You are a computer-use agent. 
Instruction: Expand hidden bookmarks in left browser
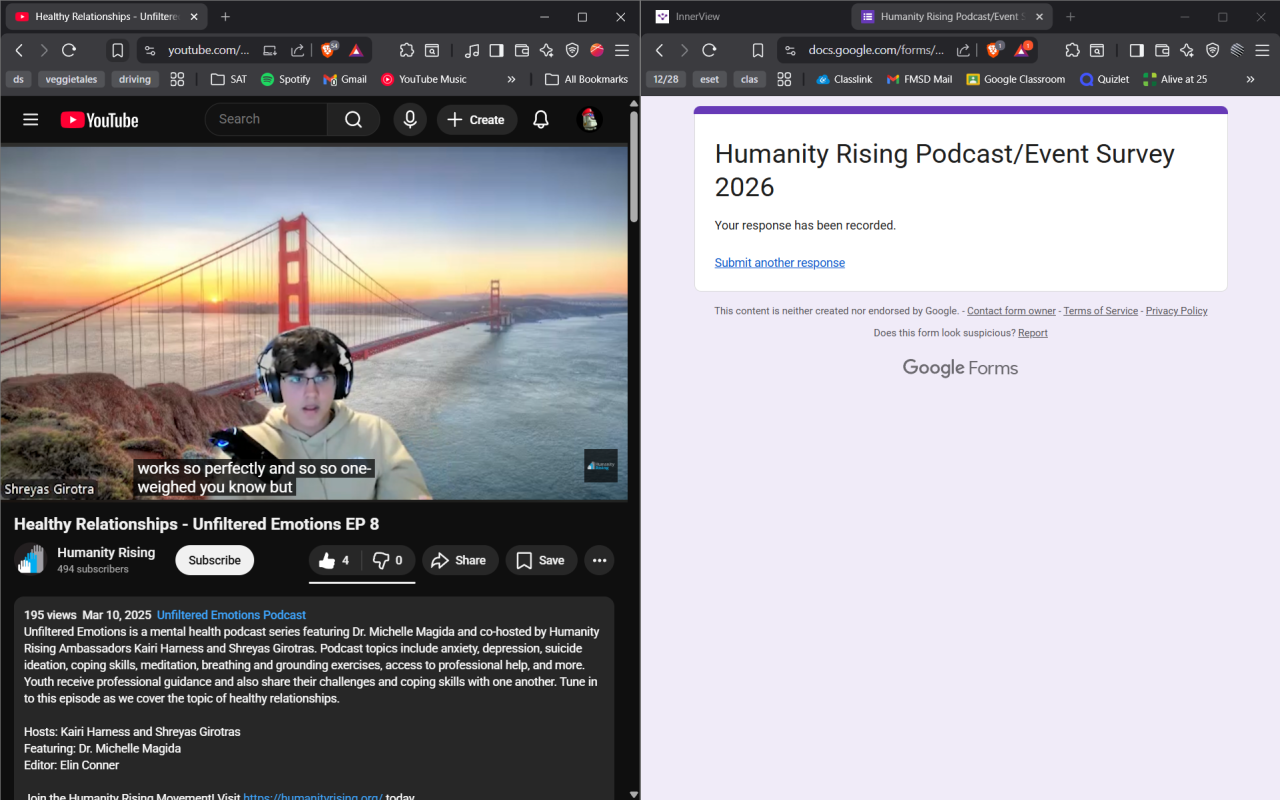click(x=511, y=79)
